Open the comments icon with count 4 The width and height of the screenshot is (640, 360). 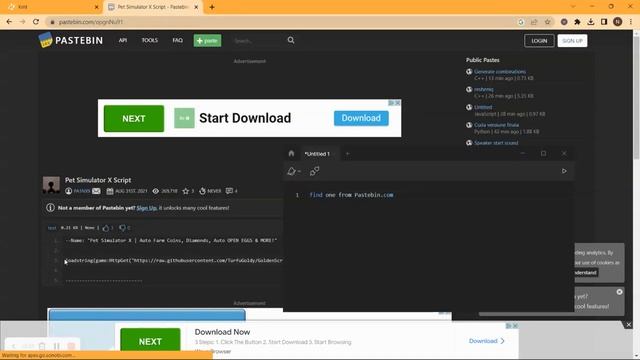(x=229, y=191)
